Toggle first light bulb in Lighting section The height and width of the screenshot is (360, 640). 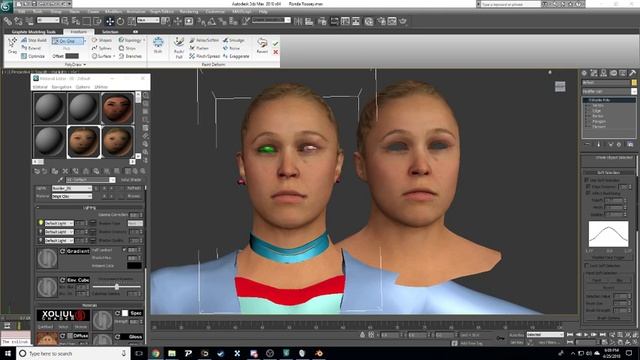[x=41, y=223]
